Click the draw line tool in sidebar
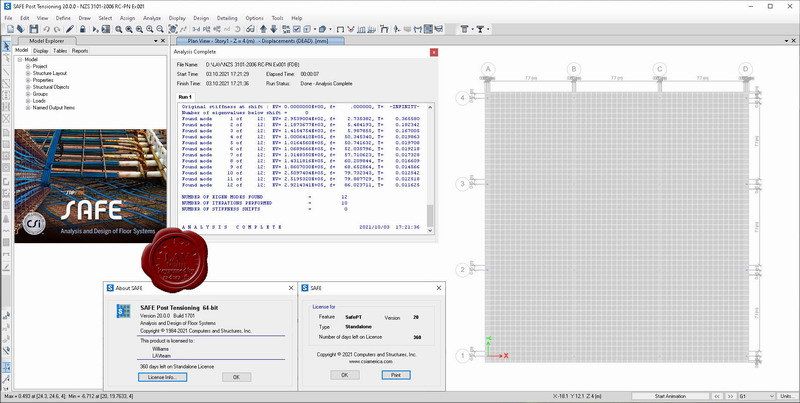 (7, 71)
